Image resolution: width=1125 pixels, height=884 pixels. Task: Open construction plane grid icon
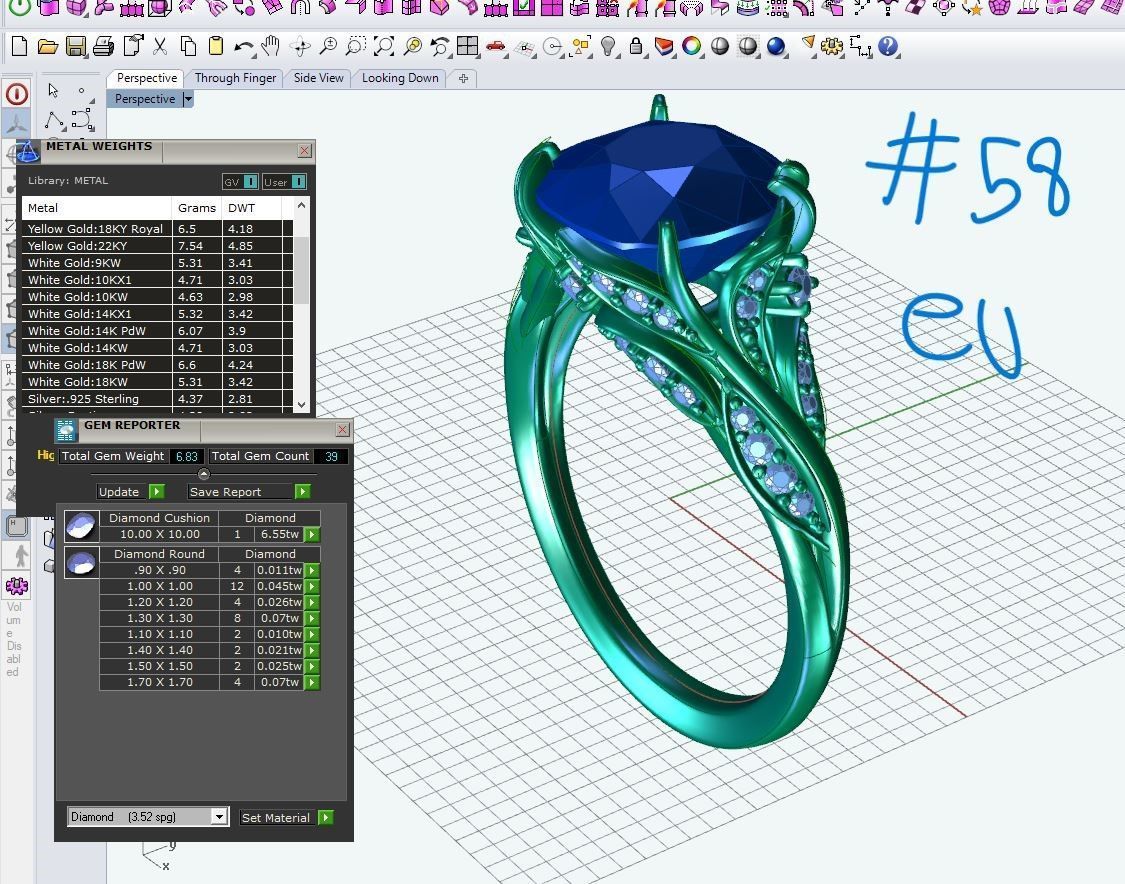[x=525, y=48]
